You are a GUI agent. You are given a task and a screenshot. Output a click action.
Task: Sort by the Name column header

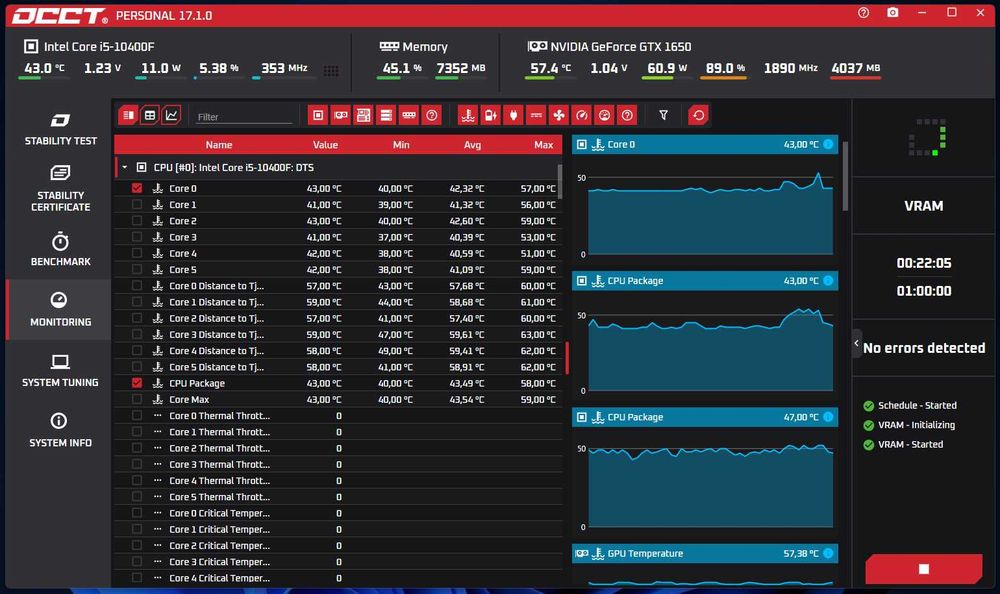pos(219,145)
